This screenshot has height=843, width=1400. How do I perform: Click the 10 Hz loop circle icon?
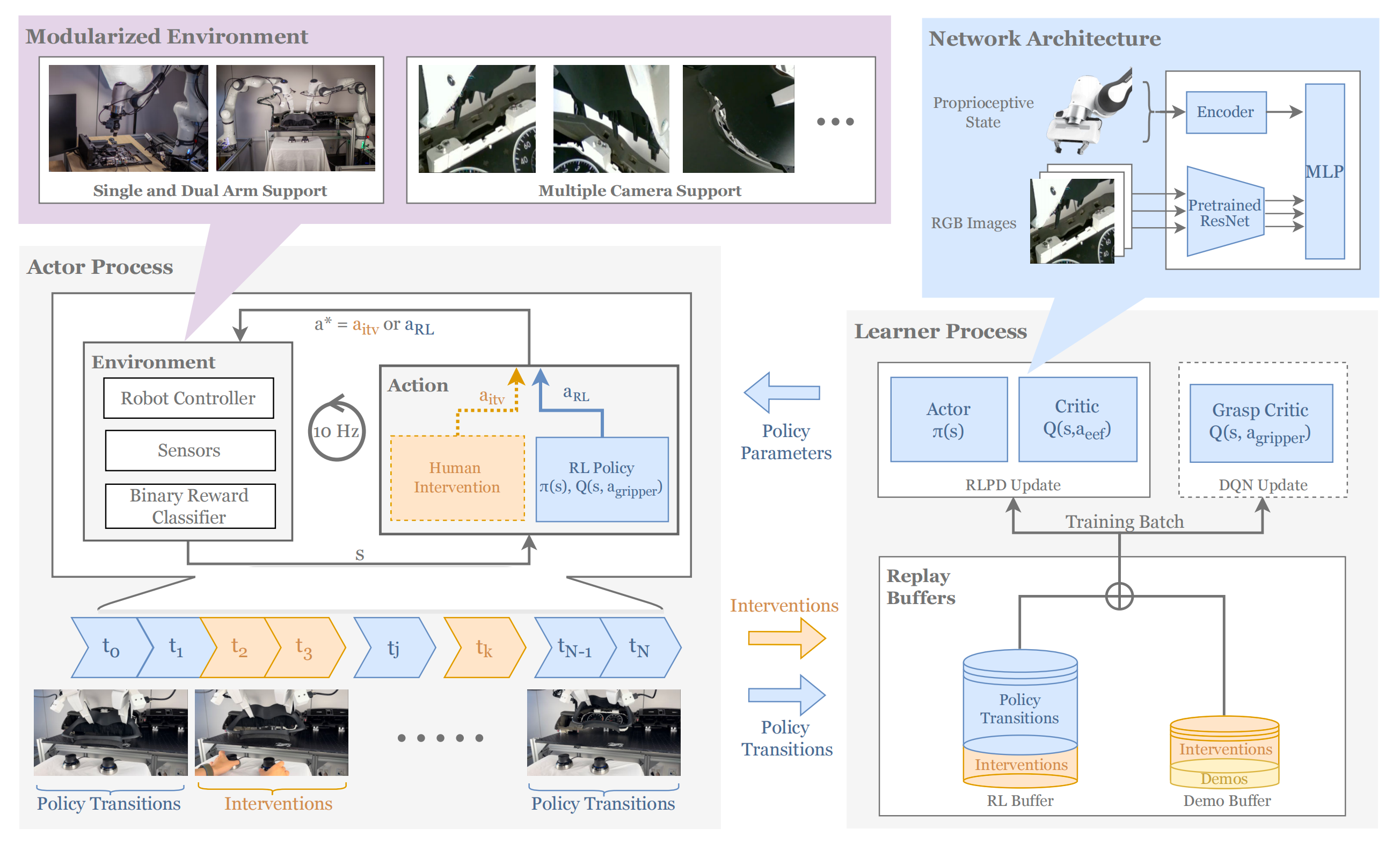tap(336, 431)
